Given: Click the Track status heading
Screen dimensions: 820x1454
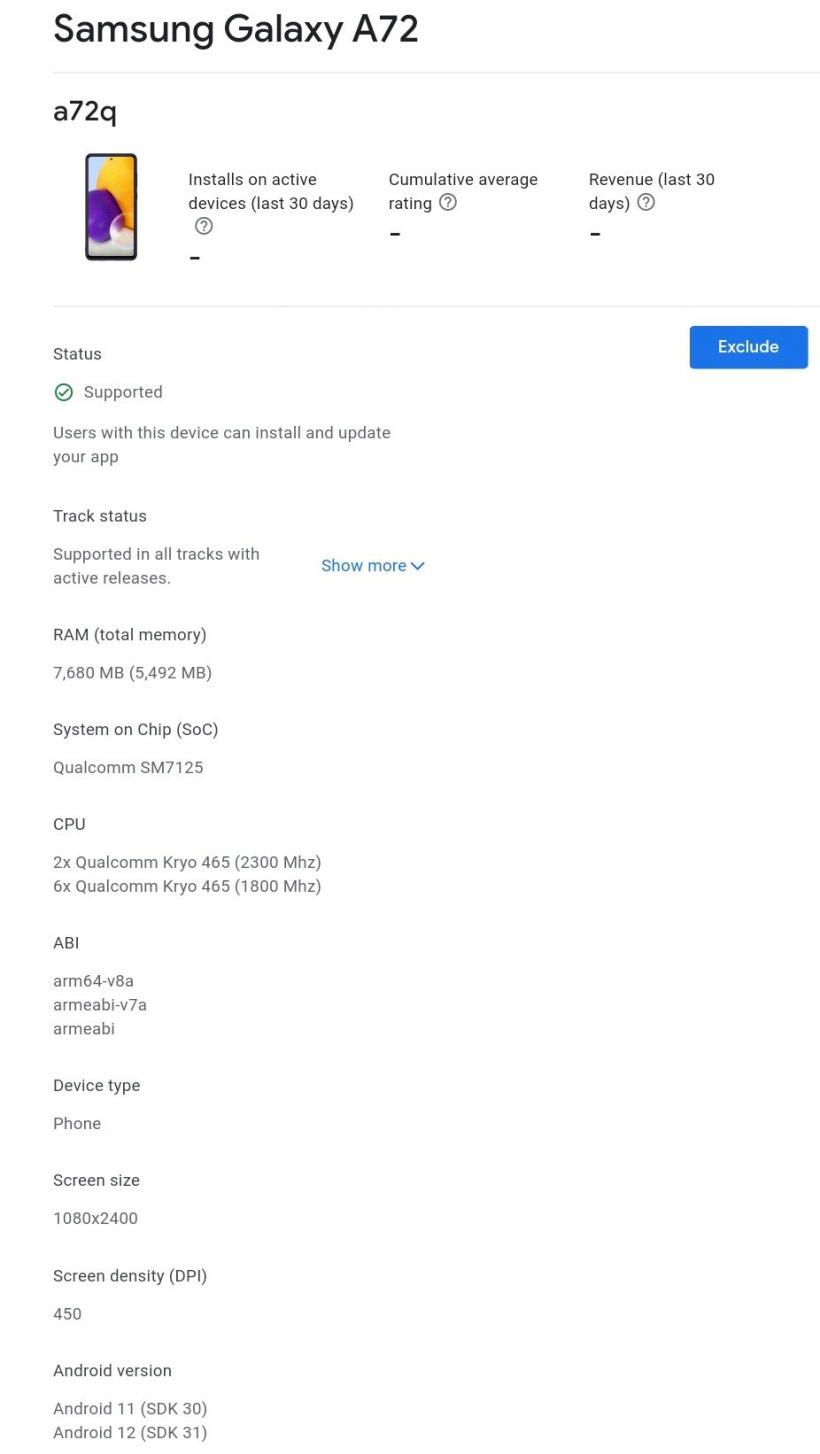Looking at the screenshot, I should [100, 516].
